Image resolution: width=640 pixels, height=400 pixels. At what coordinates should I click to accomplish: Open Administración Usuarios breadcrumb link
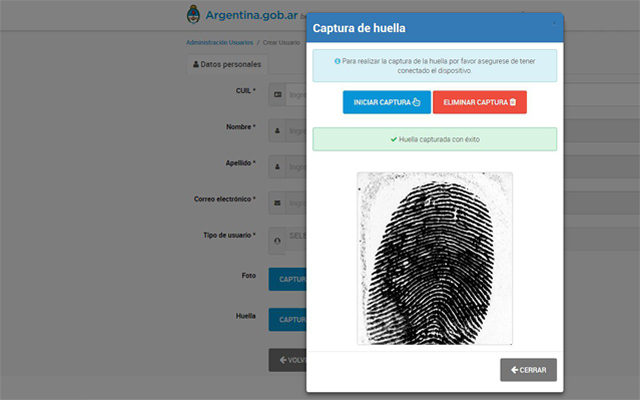tap(220, 42)
